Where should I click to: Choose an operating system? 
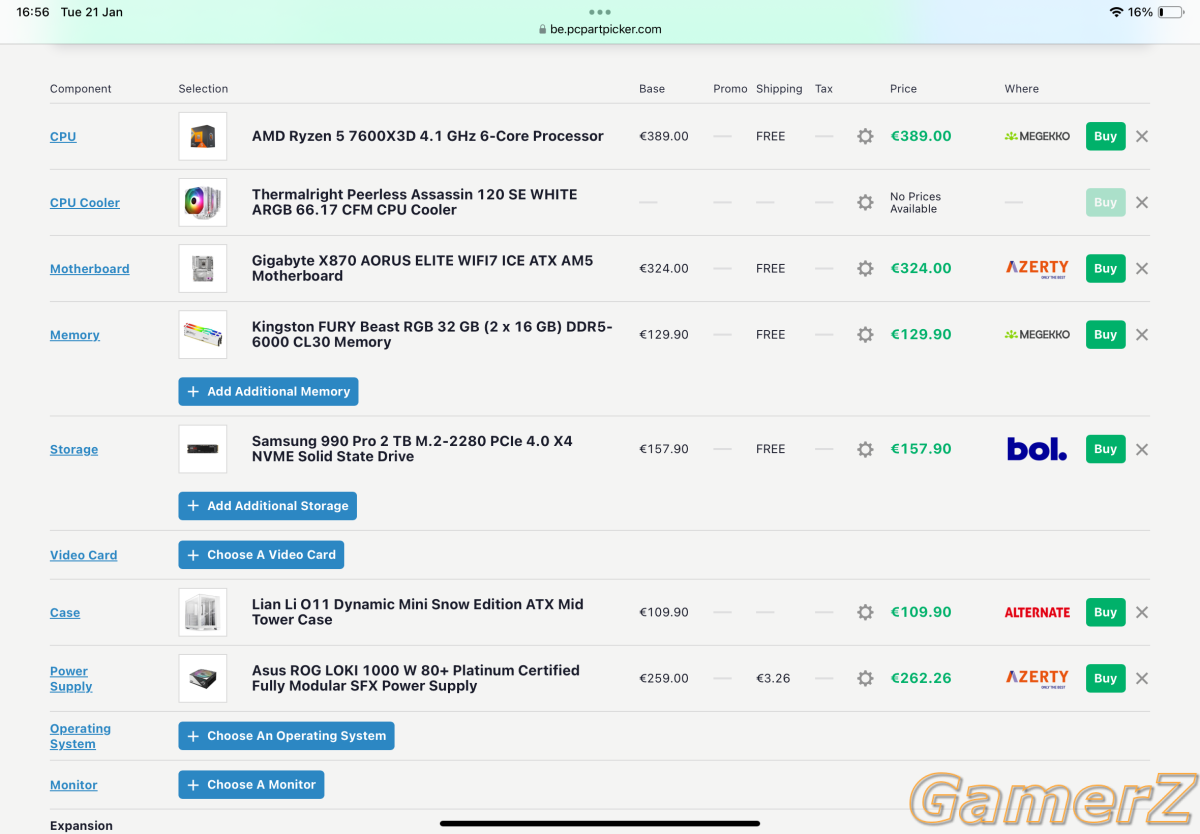tap(286, 736)
